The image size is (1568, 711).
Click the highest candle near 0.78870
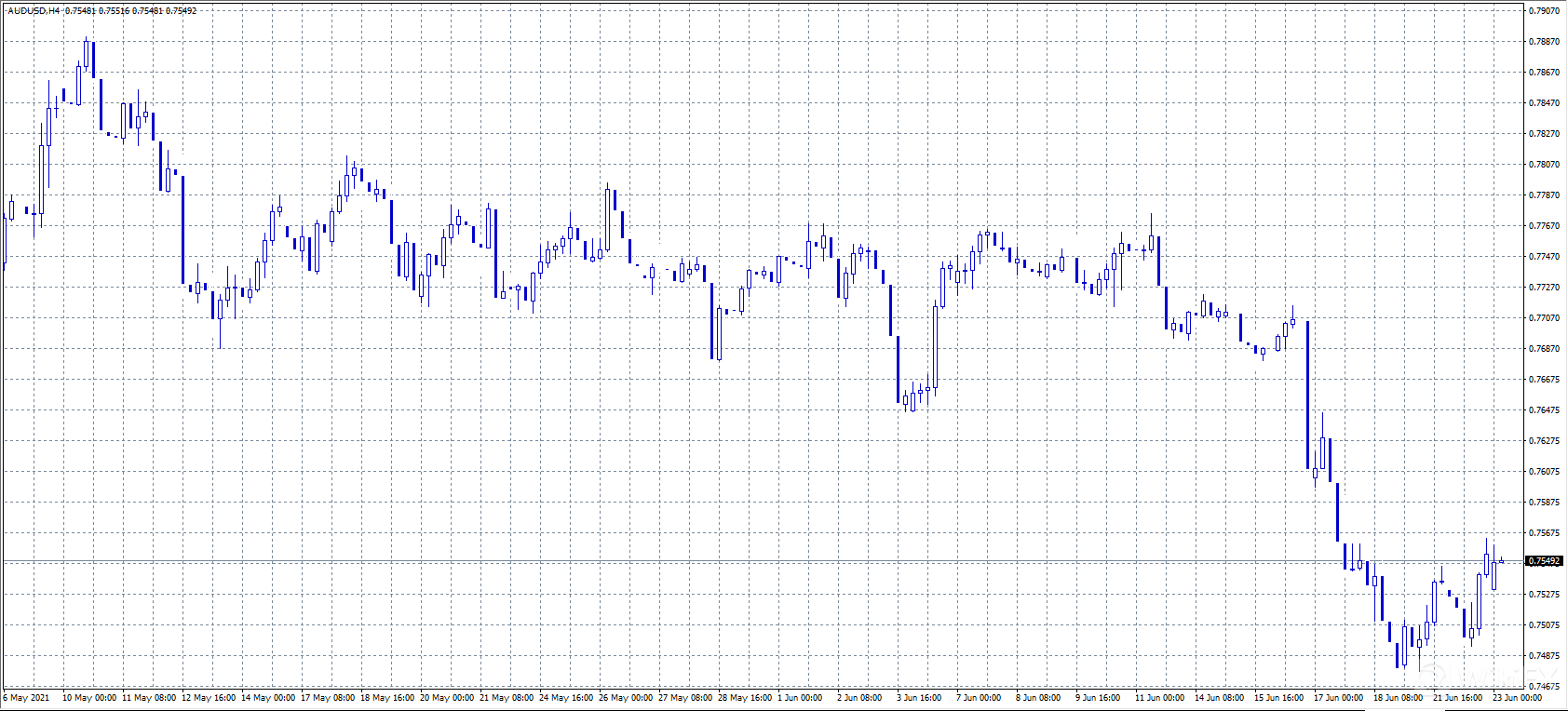[x=86, y=54]
